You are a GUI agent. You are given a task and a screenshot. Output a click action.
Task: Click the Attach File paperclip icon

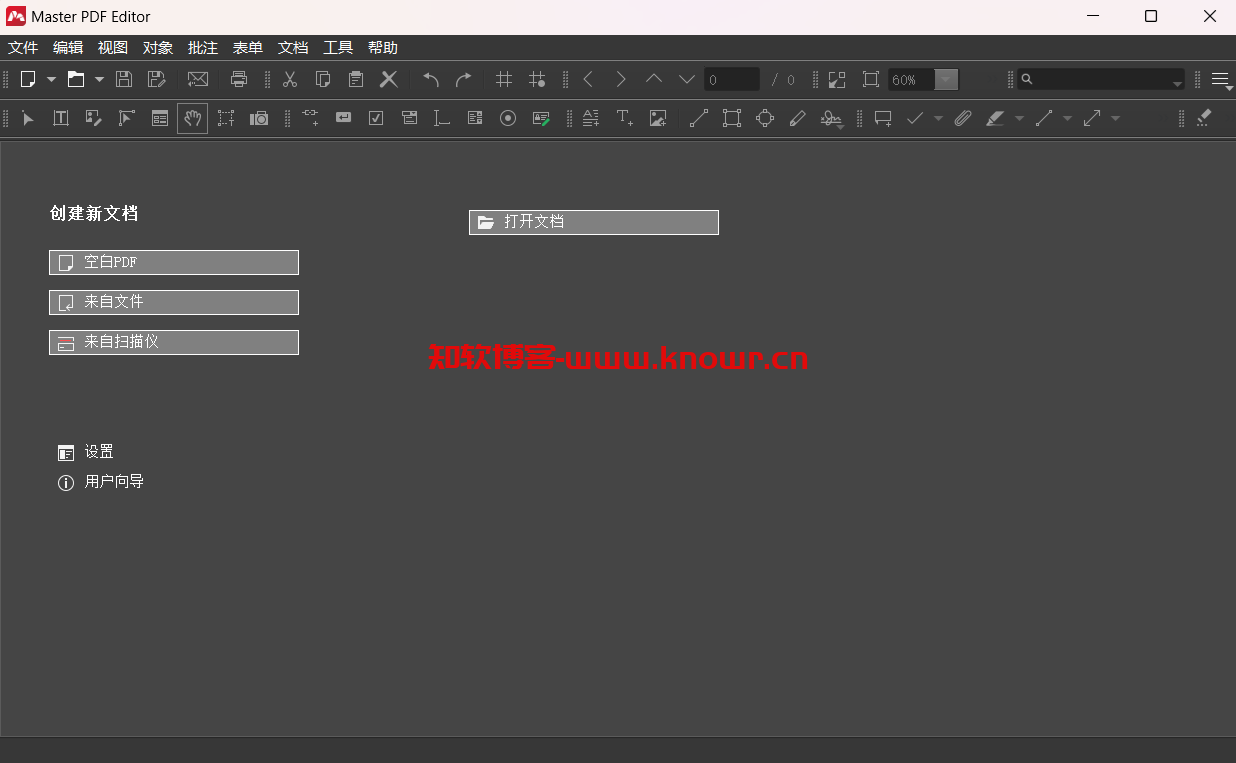click(963, 118)
